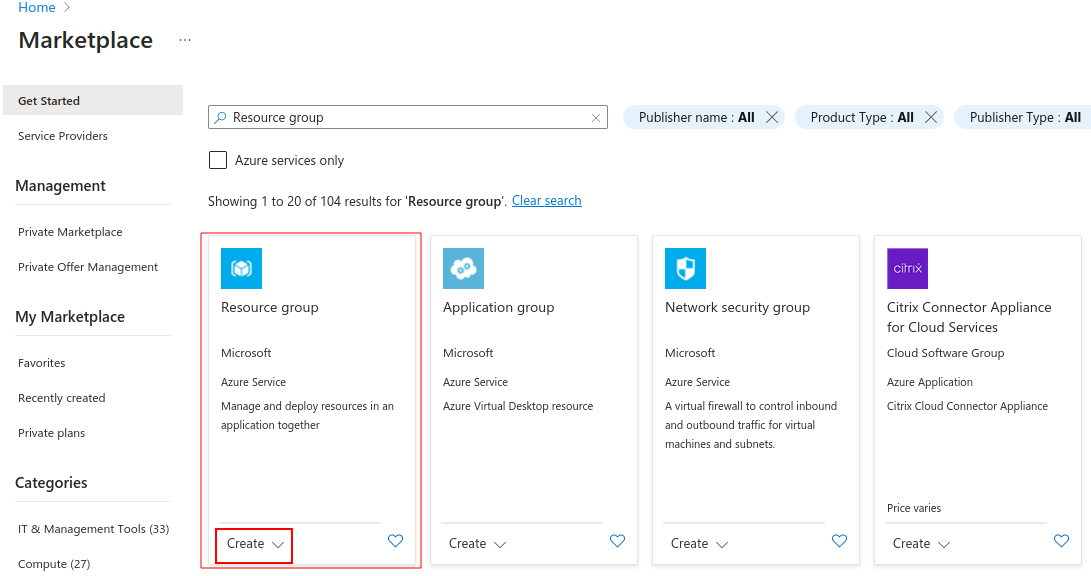The width and height of the screenshot is (1091, 576).
Task: Open the Marketplace more options ellipsis
Action: click(x=184, y=40)
